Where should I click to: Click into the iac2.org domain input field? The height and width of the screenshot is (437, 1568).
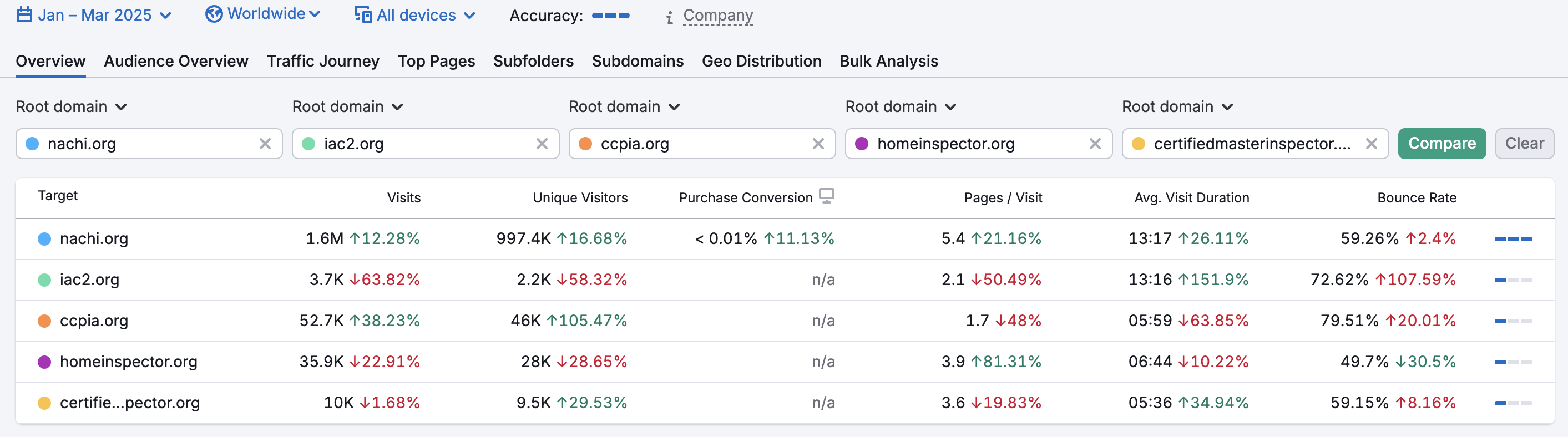pos(426,144)
